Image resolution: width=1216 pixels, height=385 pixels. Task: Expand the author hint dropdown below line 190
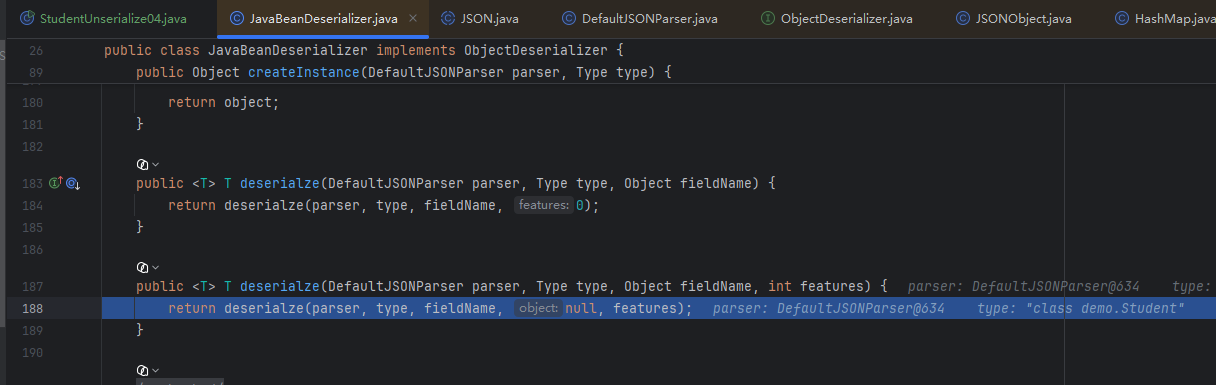point(155,371)
